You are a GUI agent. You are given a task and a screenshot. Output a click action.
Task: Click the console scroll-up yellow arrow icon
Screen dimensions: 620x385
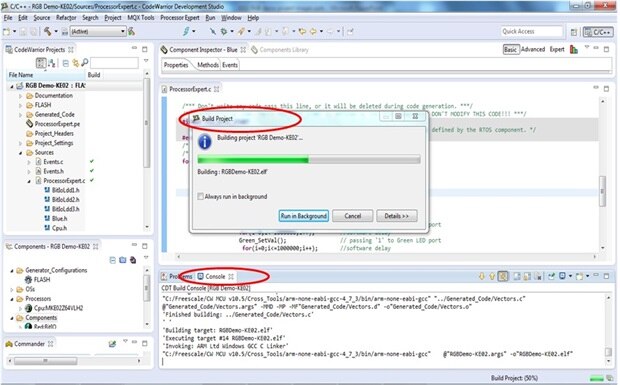(492, 276)
